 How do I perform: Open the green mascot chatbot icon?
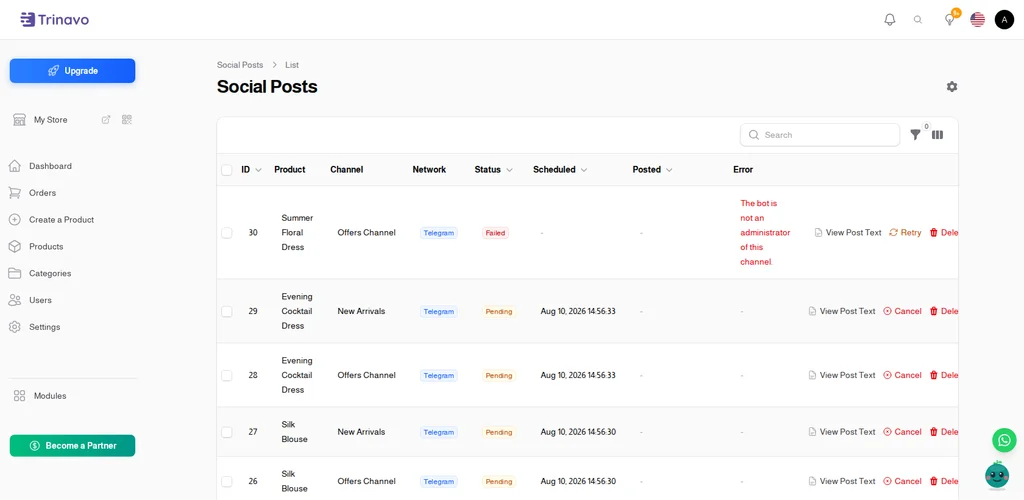[997, 475]
